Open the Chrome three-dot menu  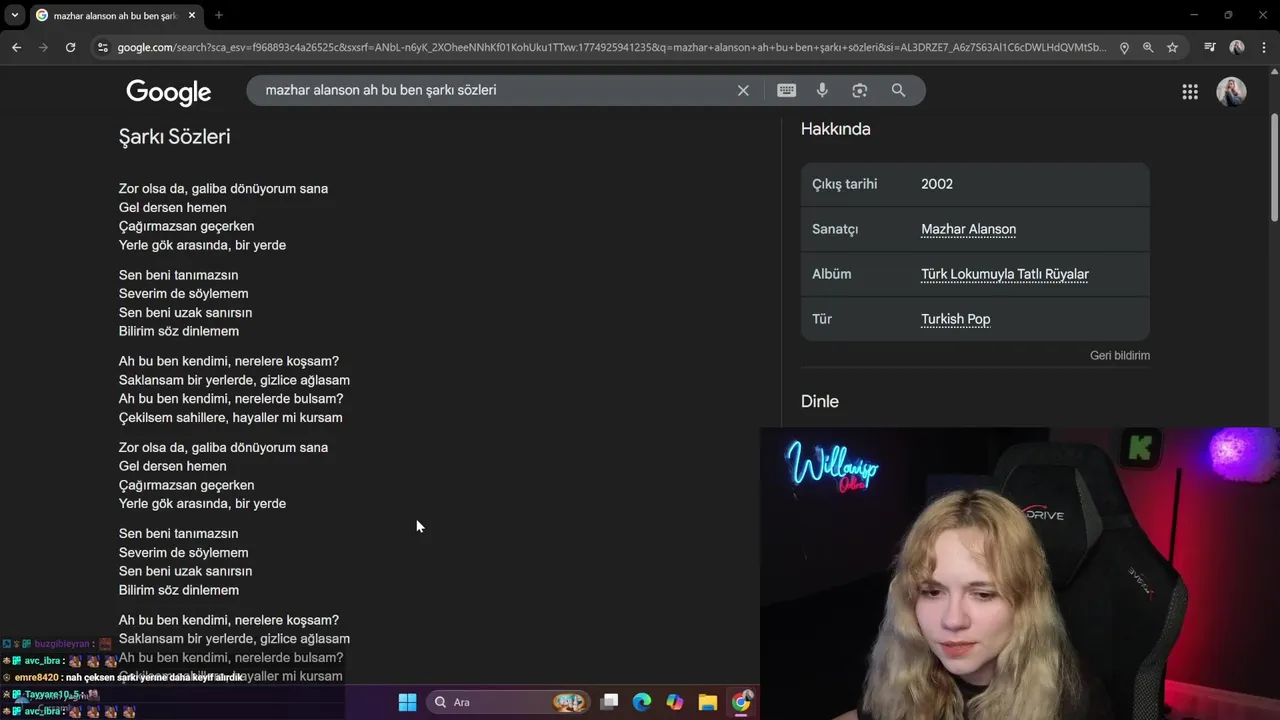(x=1264, y=47)
